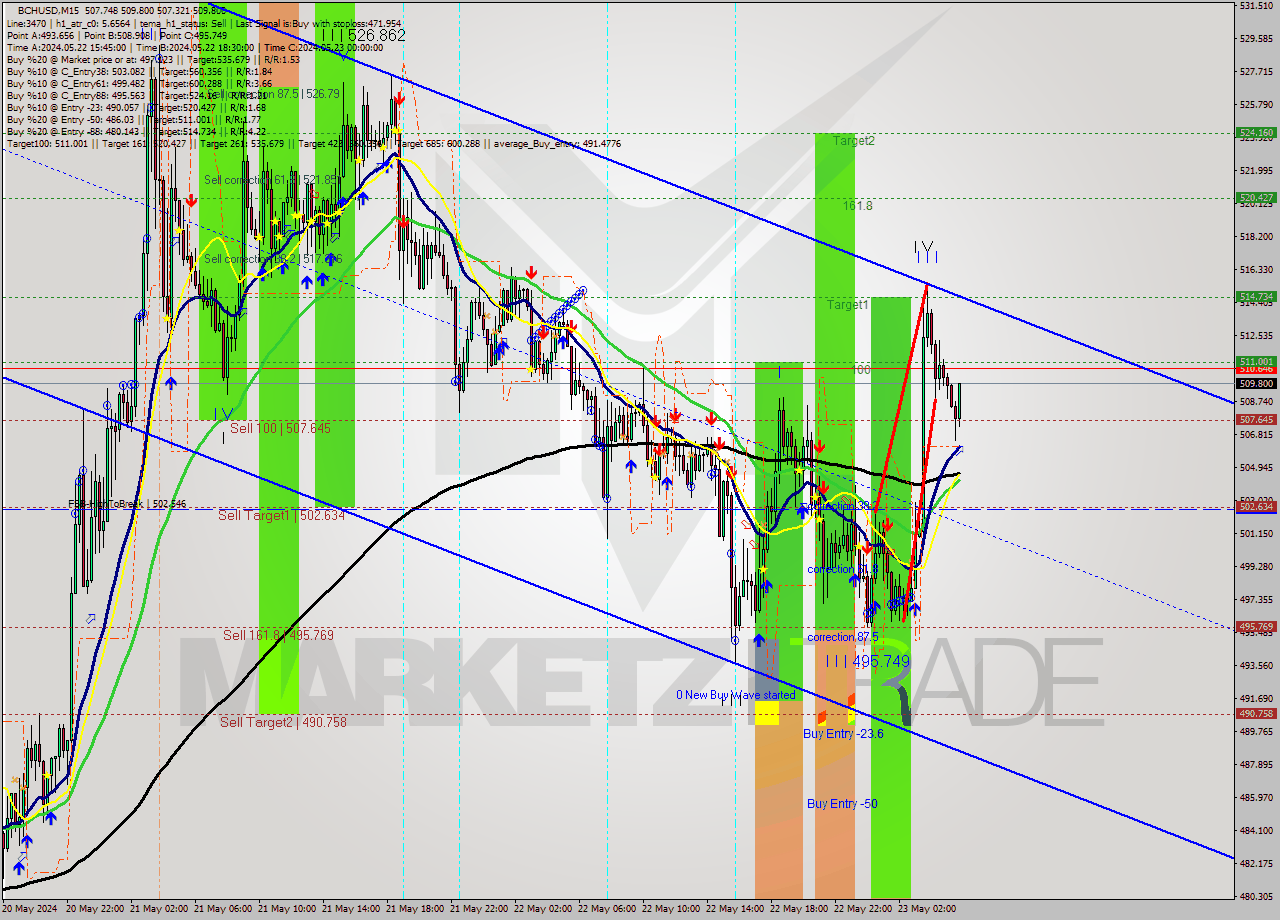This screenshot has width=1280, height=920.
Task: Click the 'Sell Target2 | 490.758' label
Action: [283, 722]
